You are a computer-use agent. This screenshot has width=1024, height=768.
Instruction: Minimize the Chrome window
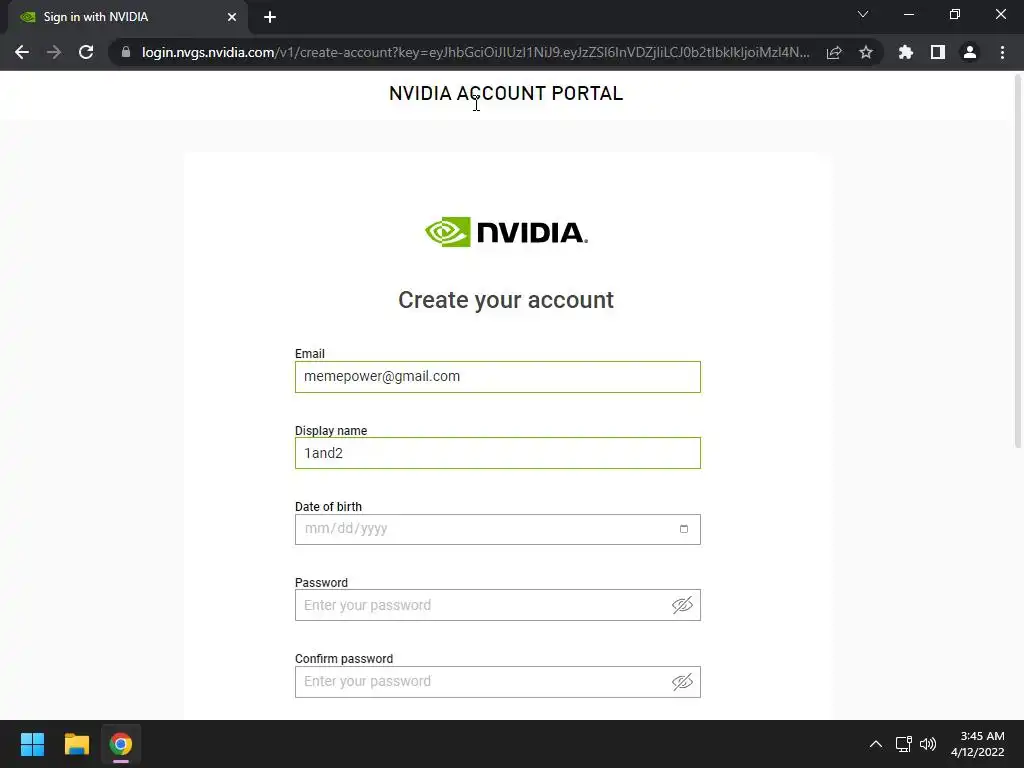pyautogui.click(x=908, y=14)
